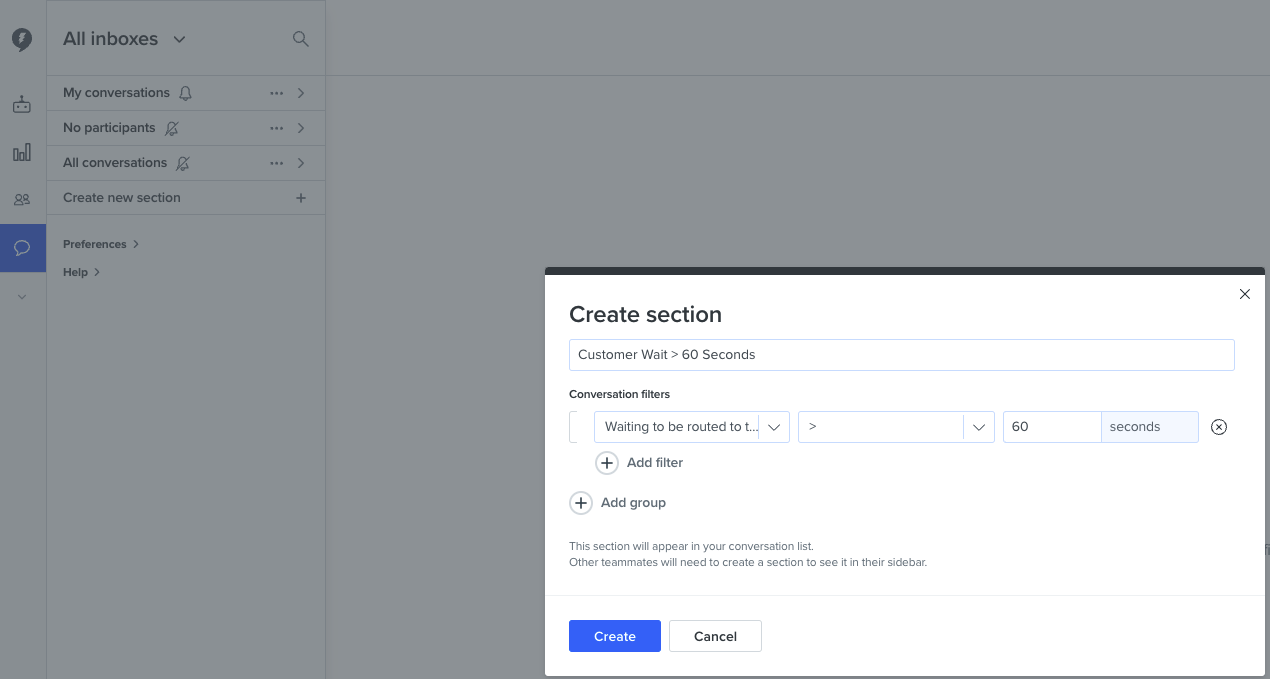Open Preferences link
Viewport: 1270px width, 679px height.
pos(101,244)
